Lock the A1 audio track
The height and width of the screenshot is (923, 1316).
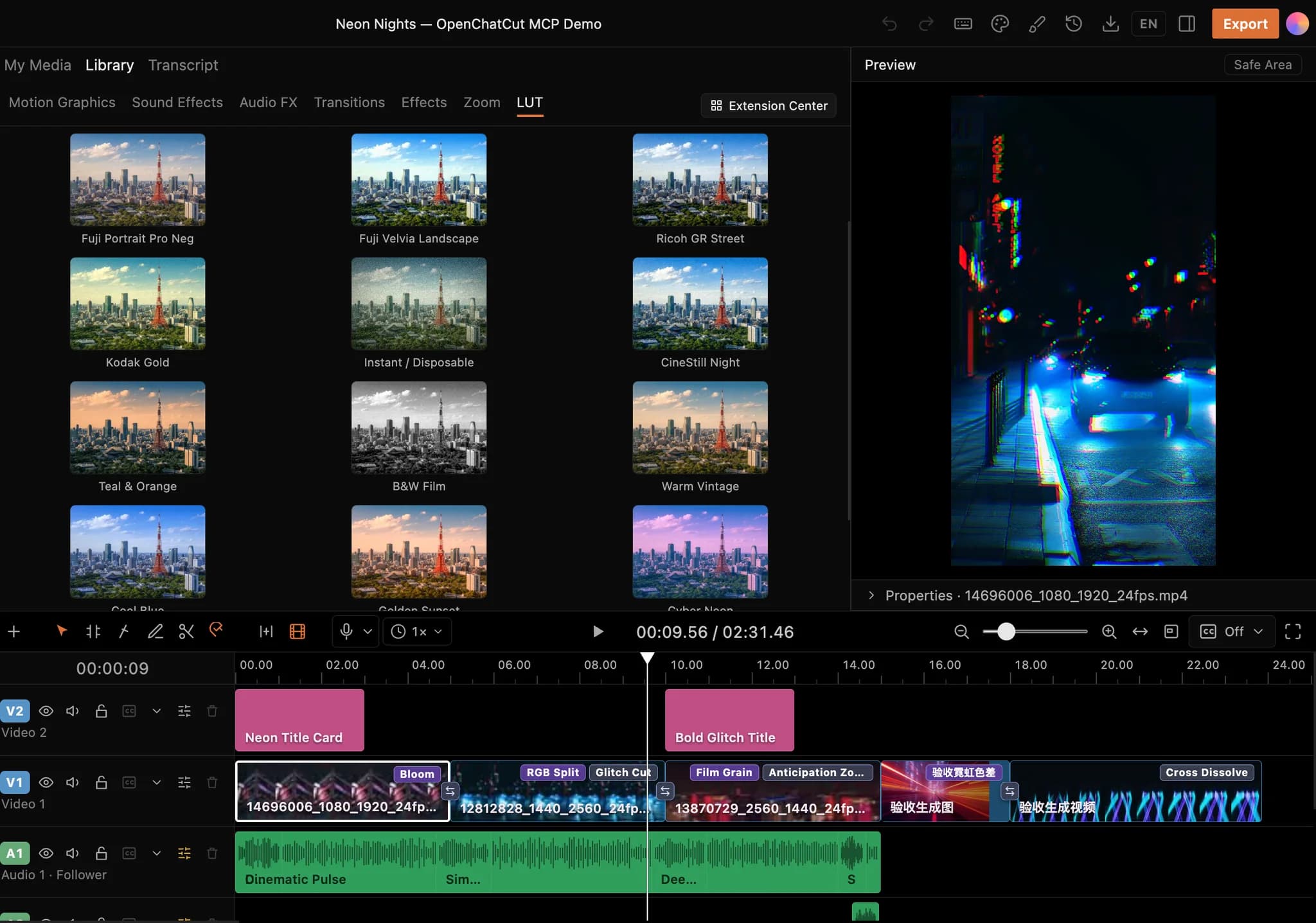click(x=101, y=853)
